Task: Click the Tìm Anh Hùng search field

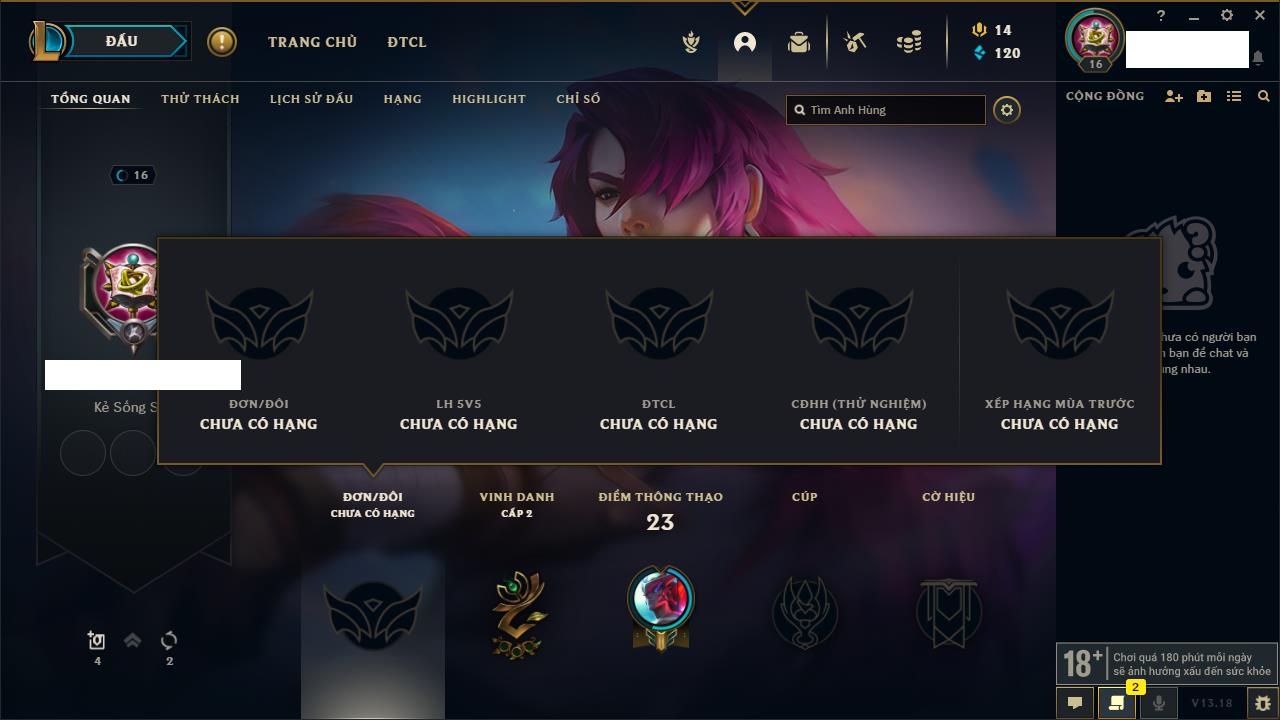Action: [886, 110]
